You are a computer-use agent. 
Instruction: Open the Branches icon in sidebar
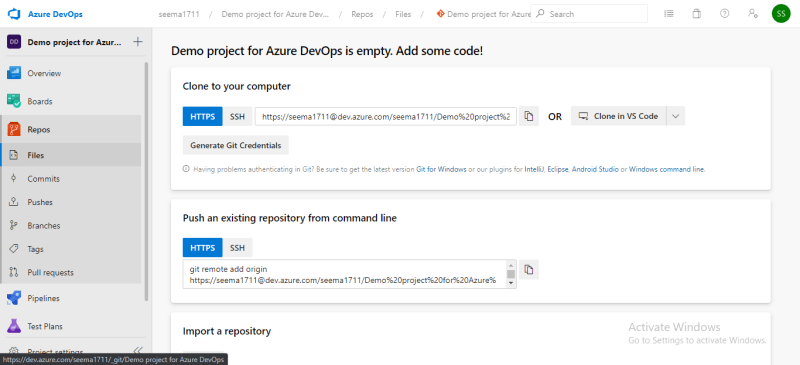point(14,226)
